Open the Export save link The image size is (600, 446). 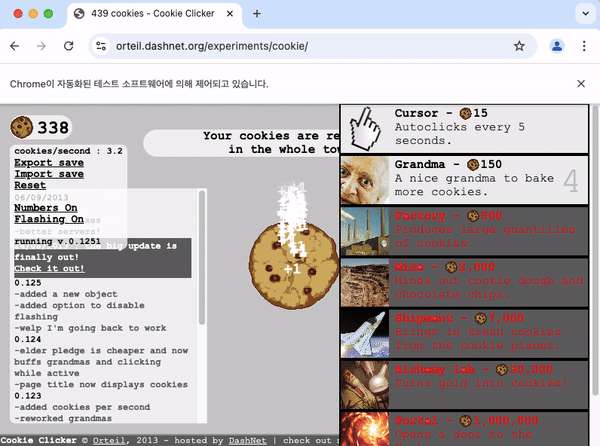click(49, 163)
